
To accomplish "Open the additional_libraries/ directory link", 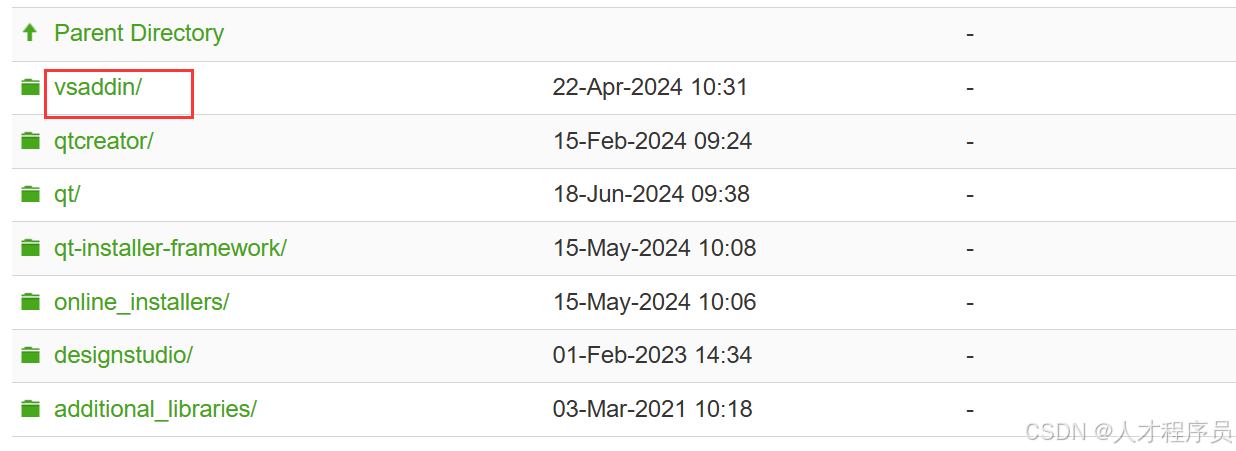I will [x=155, y=409].
